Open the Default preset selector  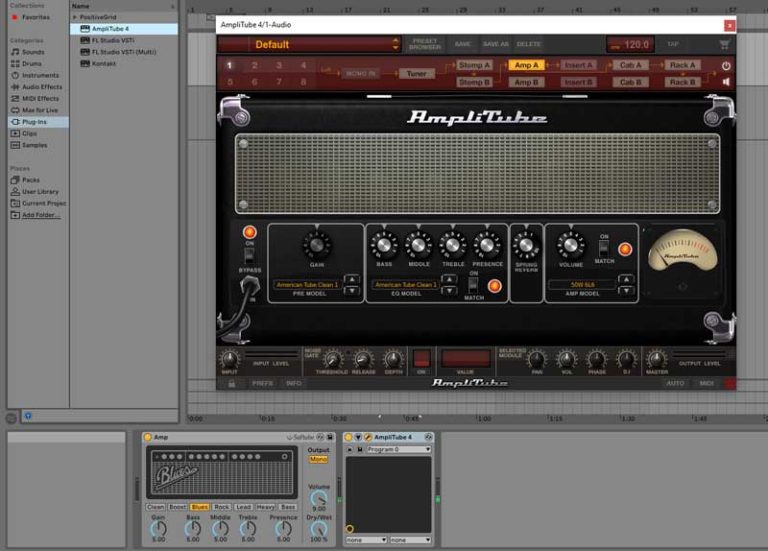(x=310, y=45)
